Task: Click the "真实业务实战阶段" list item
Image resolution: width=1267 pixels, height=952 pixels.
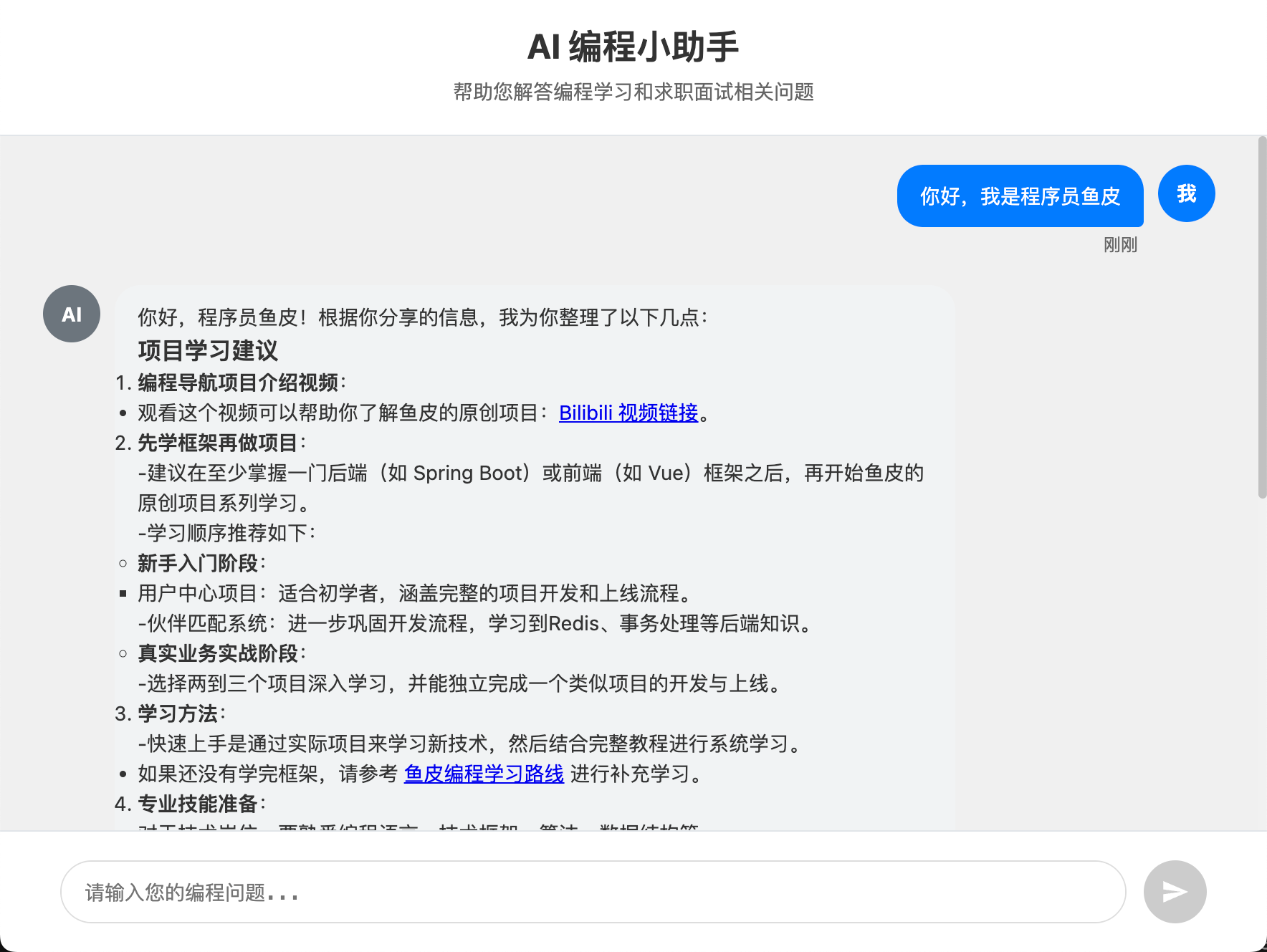Action: coord(219,653)
